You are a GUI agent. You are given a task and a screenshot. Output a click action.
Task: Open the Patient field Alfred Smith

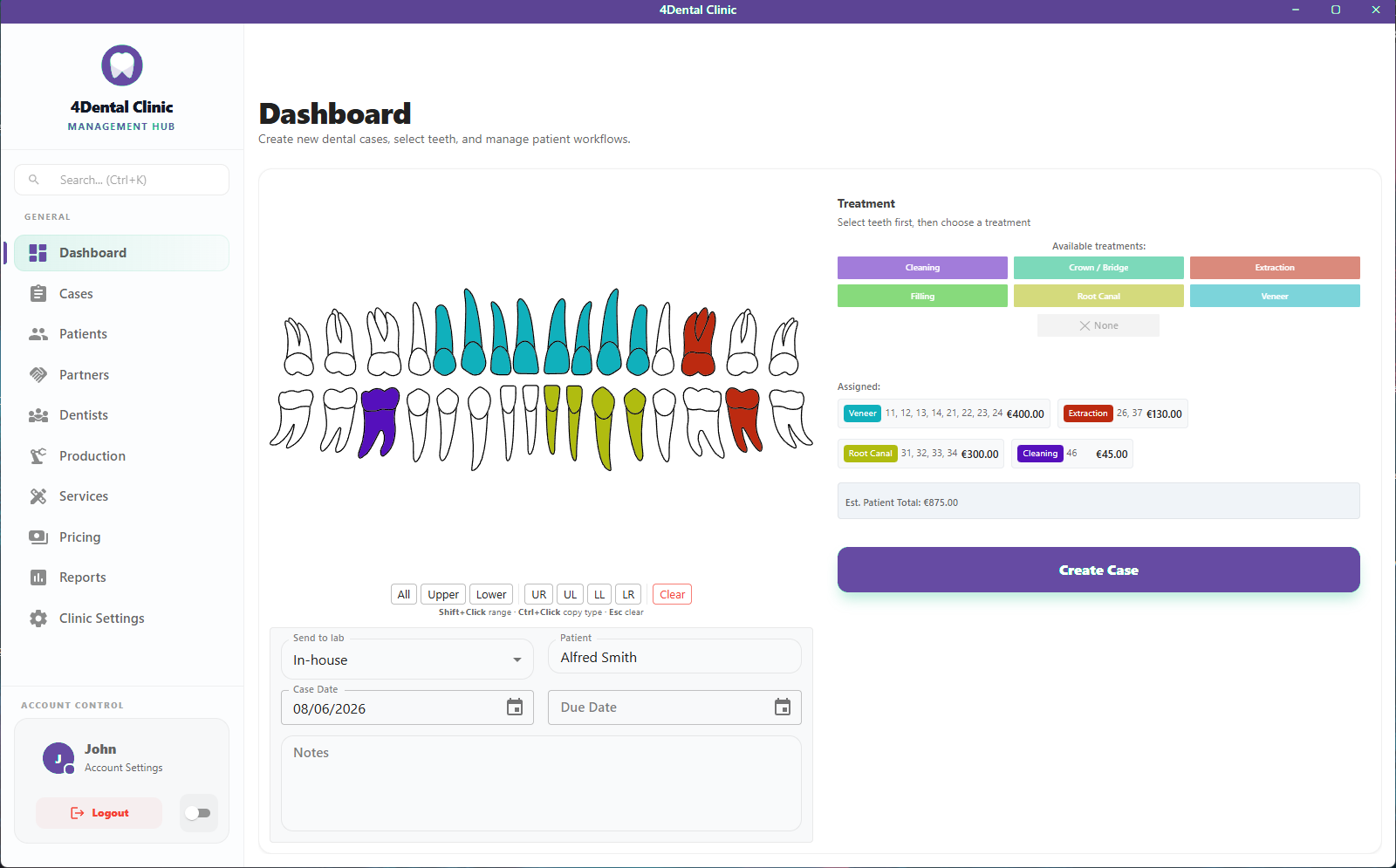coord(674,658)
